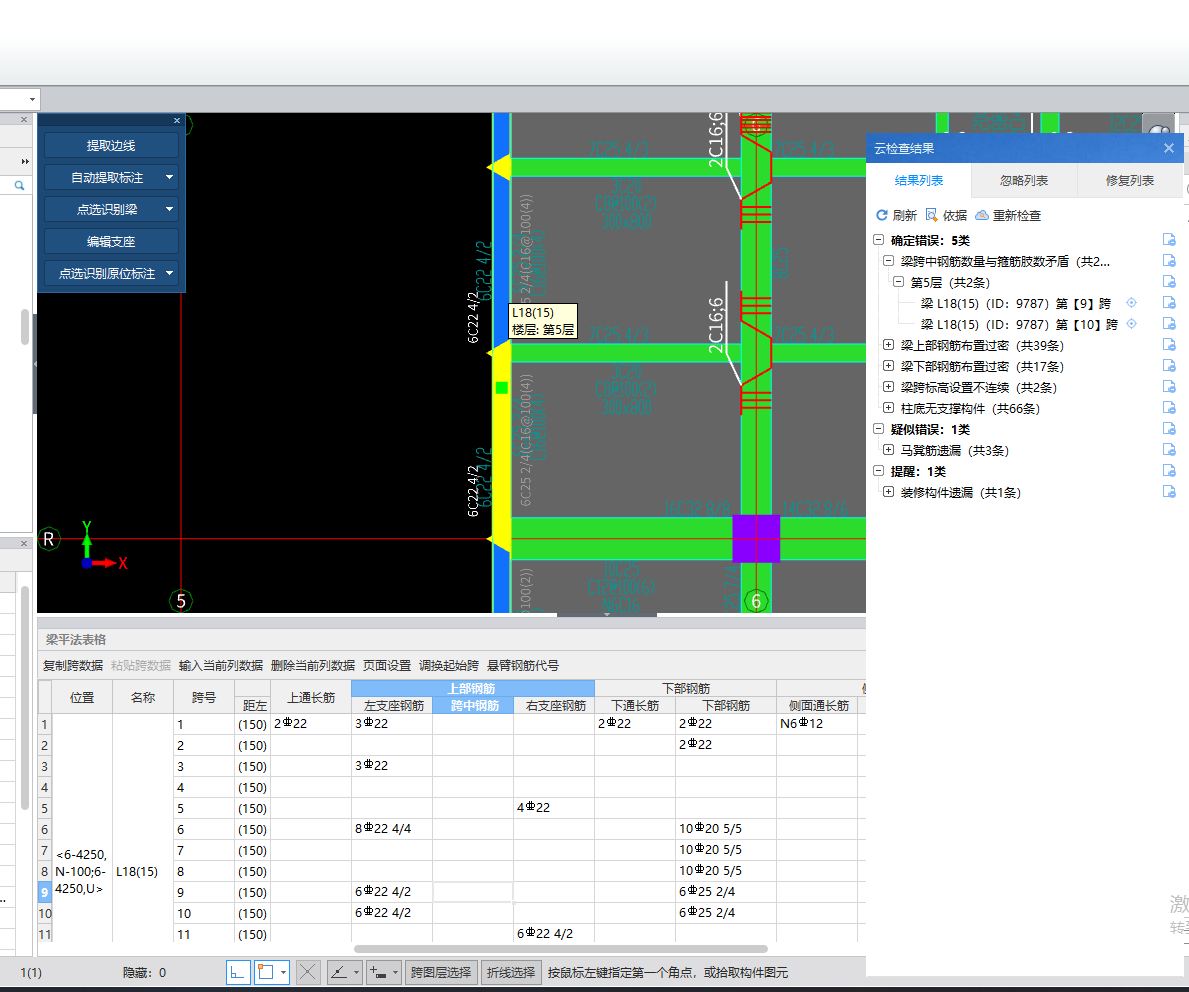Locate beam L18(15) 第【9】跨 target icon
This screenshot has width=1189, height=992.
click(1131, 303)
